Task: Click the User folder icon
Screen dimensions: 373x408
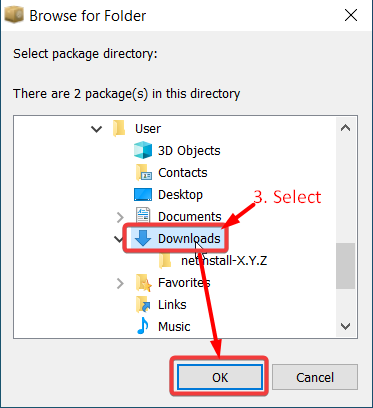Action: pos(119,129)
